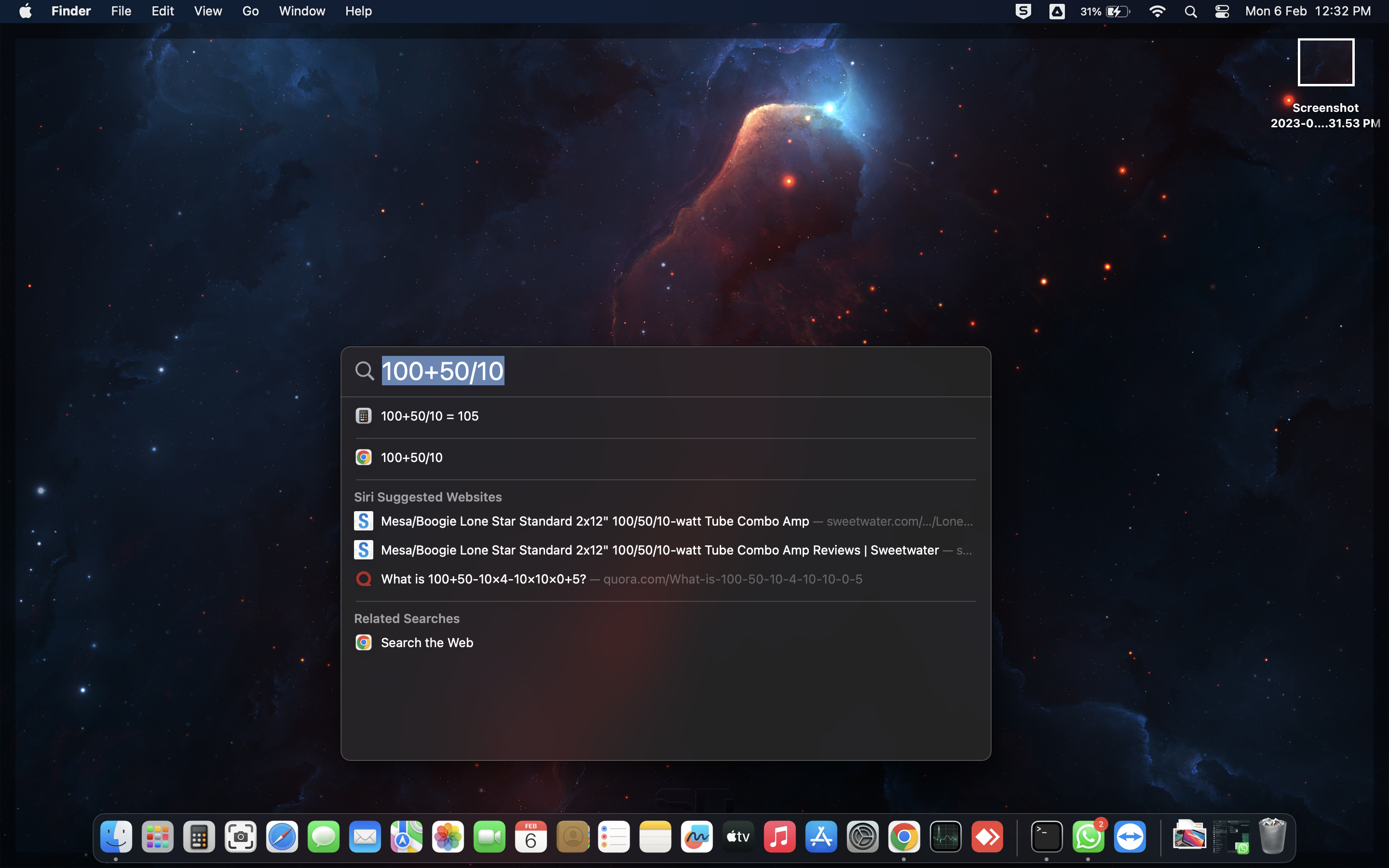The width and height of the screenshot is (1389, 868).
Task: Open the Freeform app in Dock
Action: pos(696,837)
